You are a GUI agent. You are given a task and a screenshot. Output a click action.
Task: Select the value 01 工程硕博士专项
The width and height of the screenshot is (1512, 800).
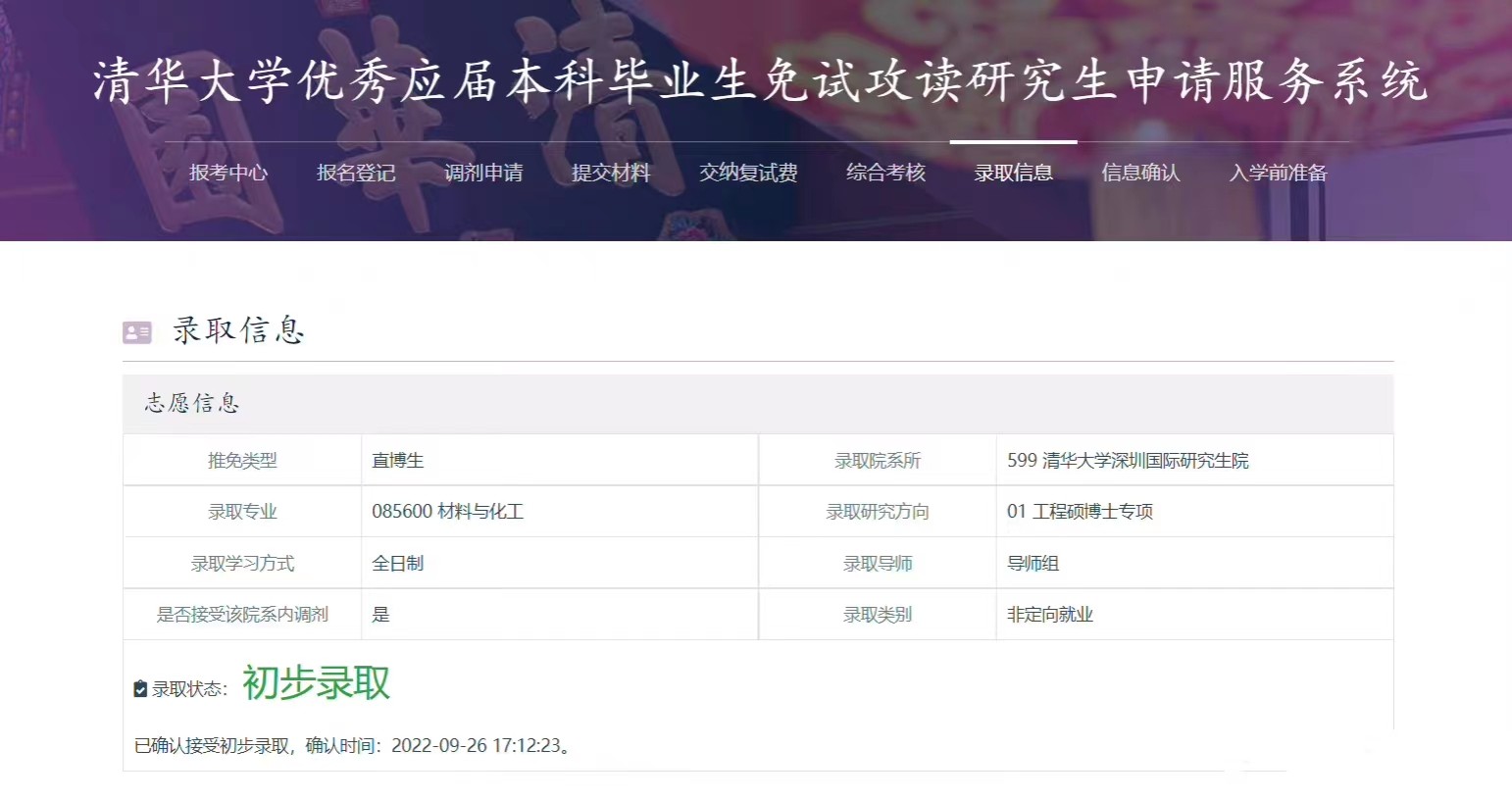(x=1080, y=511)
